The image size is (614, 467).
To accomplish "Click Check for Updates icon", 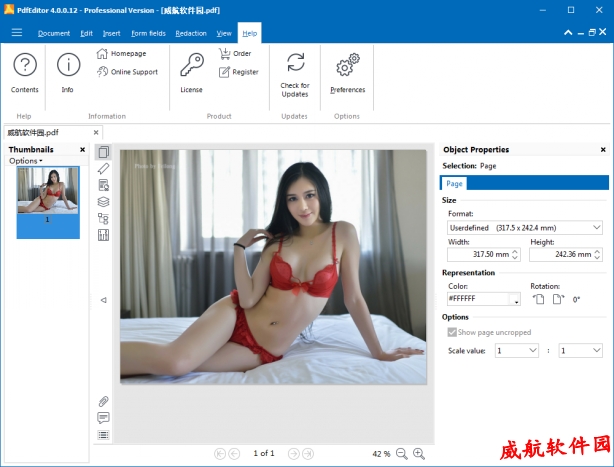I will pos(295,64).
